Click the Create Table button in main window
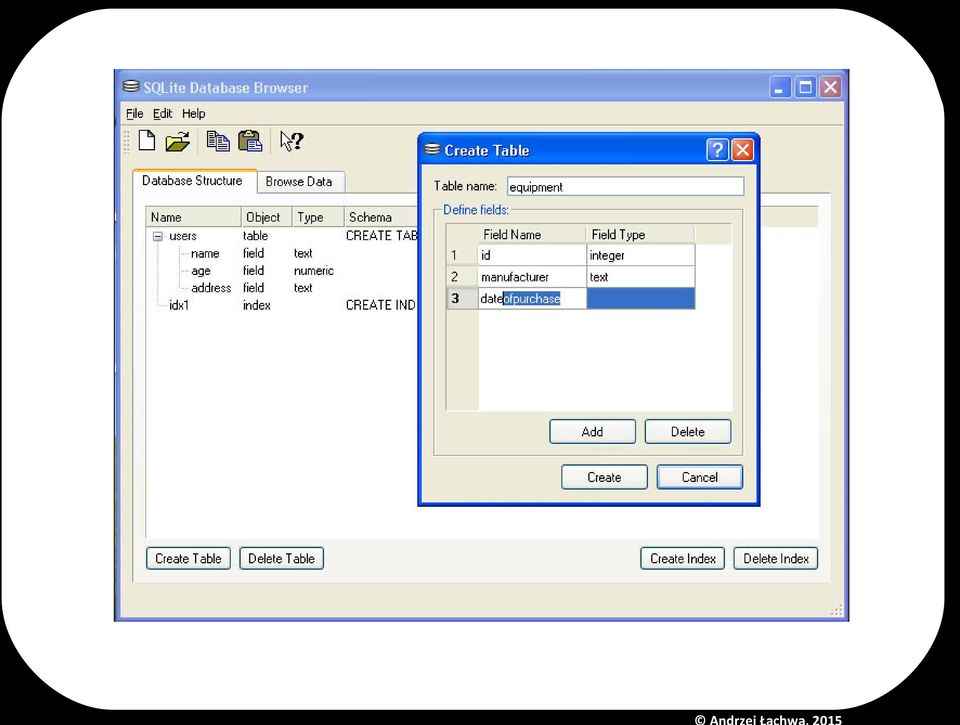The height and width of the screenshot is (725, 960). (189, 558)
